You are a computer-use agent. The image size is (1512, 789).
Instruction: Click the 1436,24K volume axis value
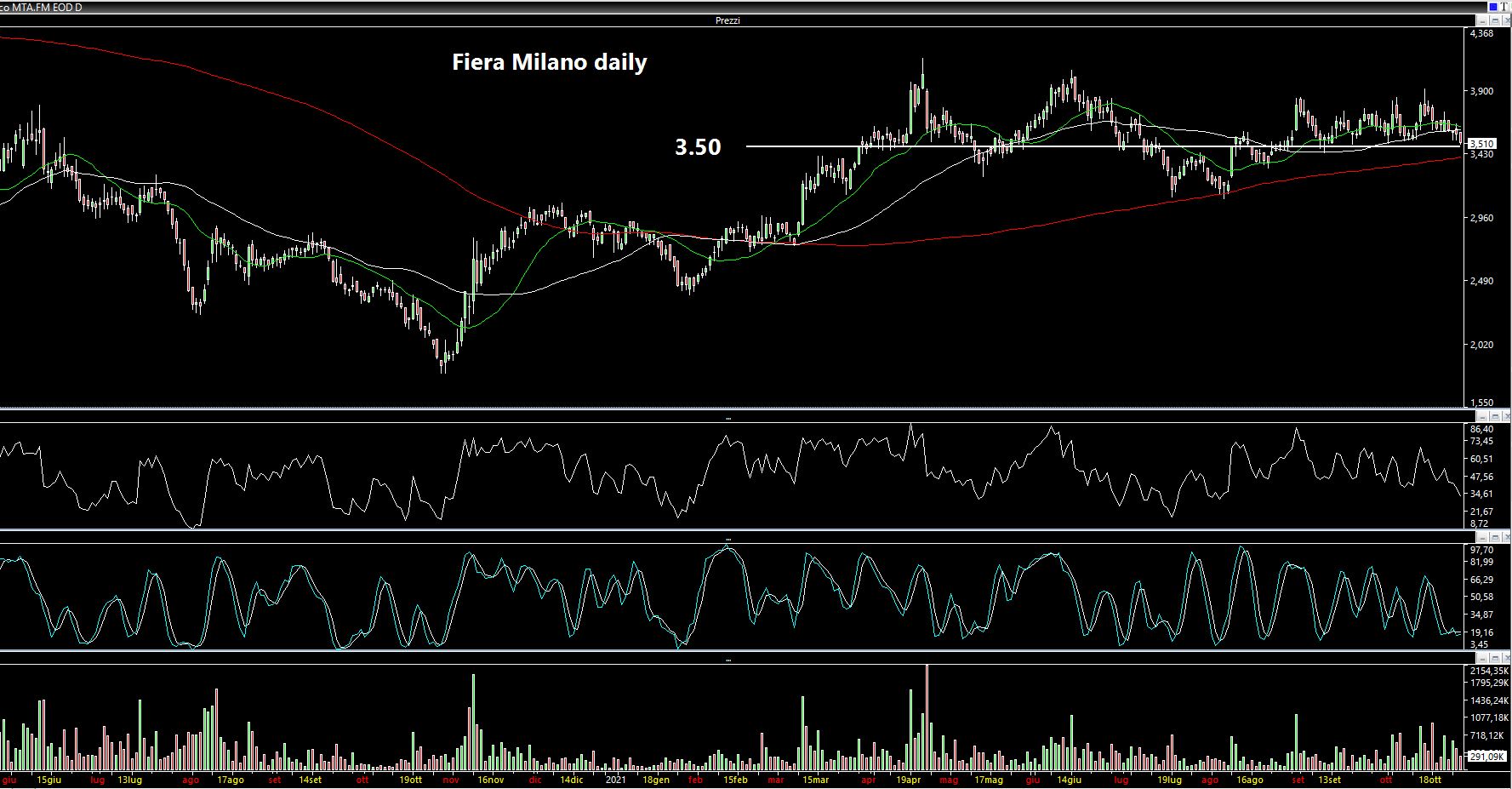pos(1488,700)
